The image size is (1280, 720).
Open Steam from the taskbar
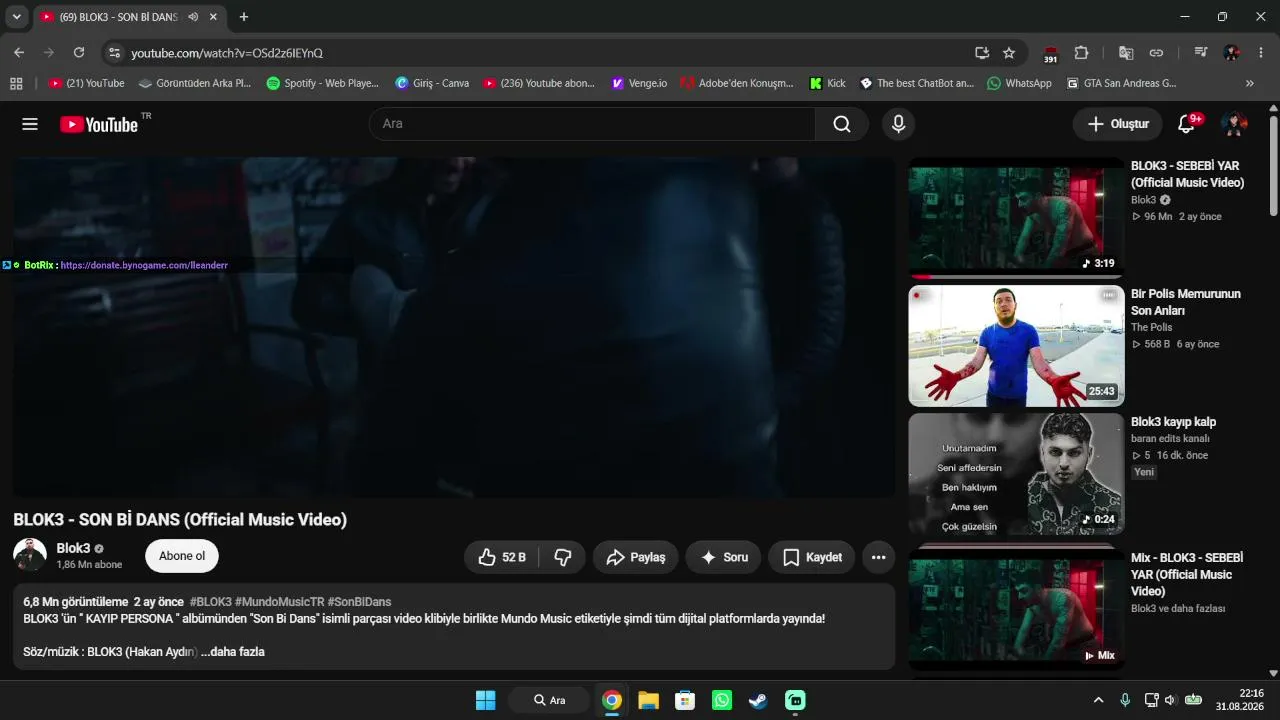(758, 700)
